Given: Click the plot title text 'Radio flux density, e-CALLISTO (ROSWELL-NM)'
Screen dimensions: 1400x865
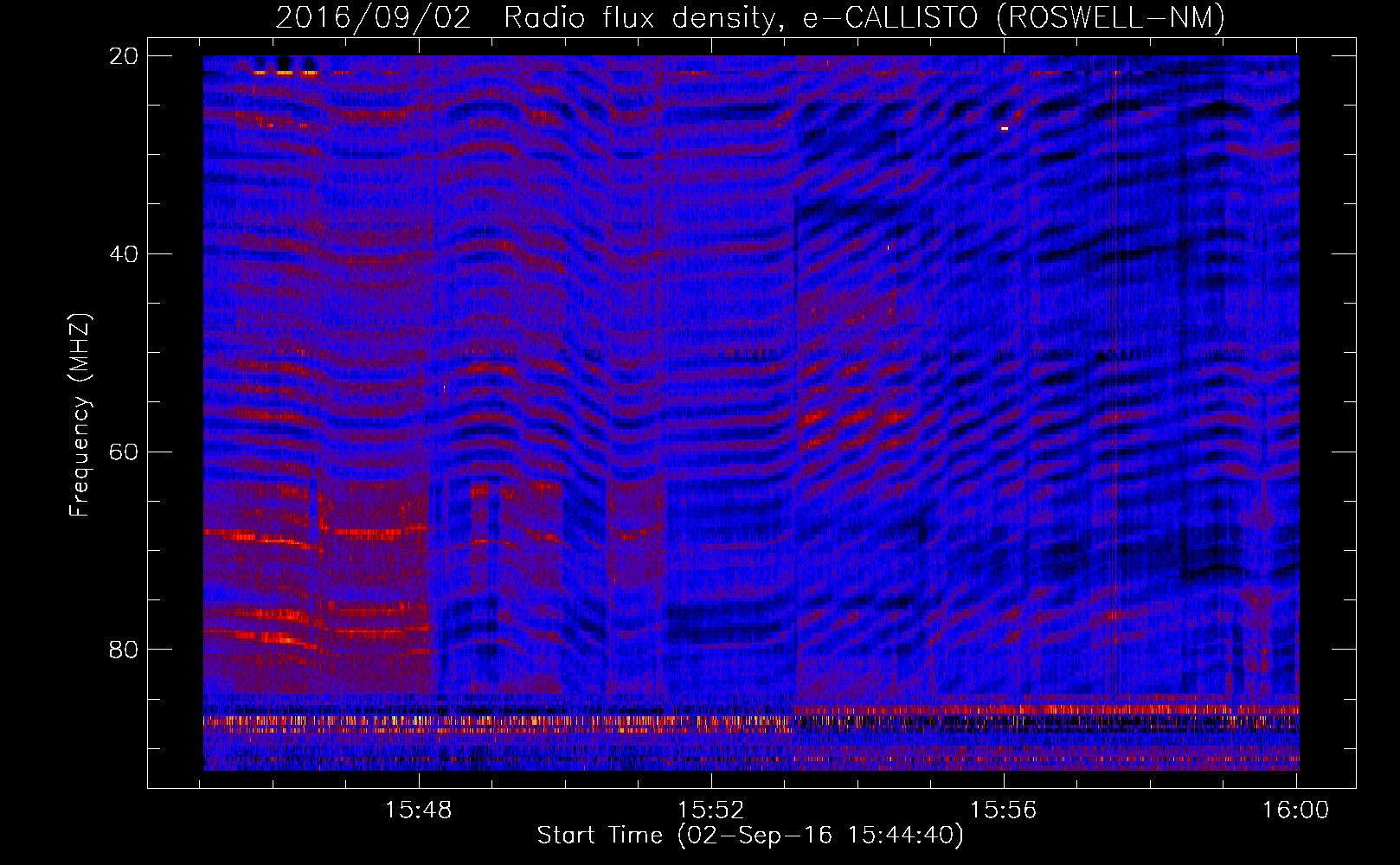Looking at the screenshot, I should [x=864, y=18].
